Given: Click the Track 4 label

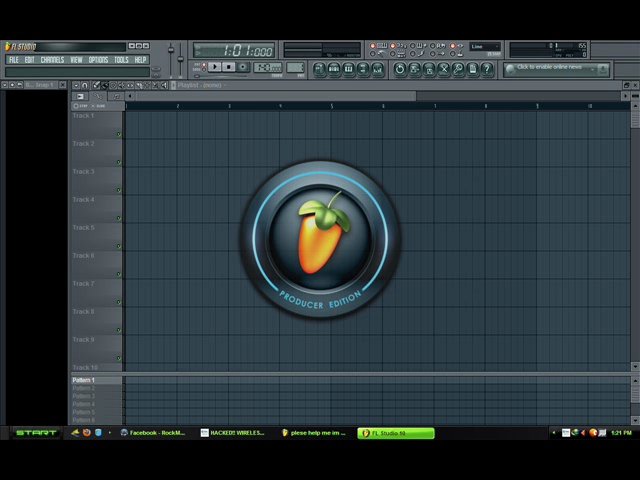Looking at the screenshot, I should (83, 200).
